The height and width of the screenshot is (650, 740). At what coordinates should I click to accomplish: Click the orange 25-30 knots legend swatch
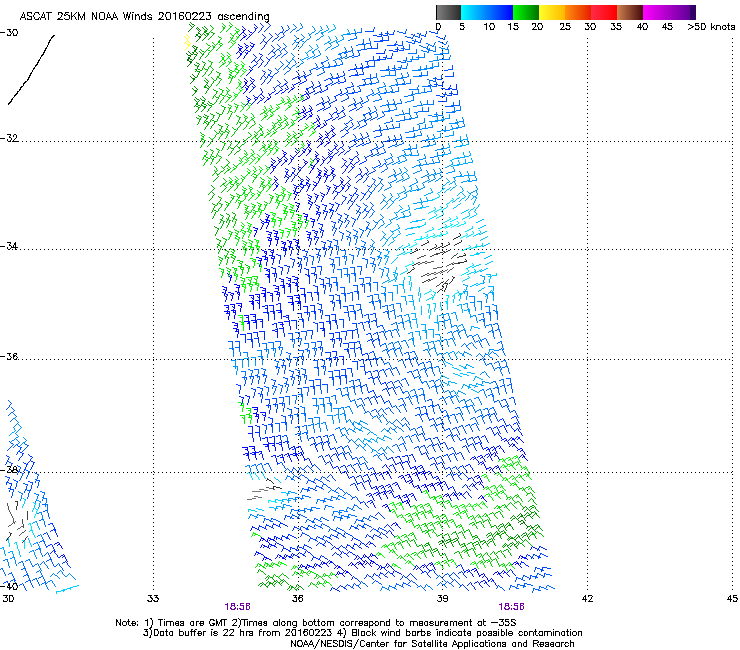578,12
